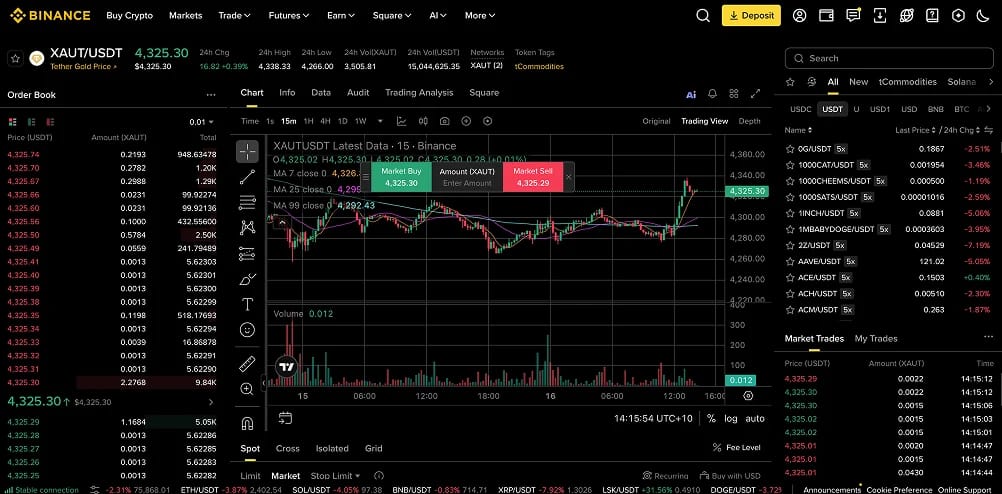Expand more time intervals dropdown
The width and height of the screenshot is (1002, 494).
point(380,121)
